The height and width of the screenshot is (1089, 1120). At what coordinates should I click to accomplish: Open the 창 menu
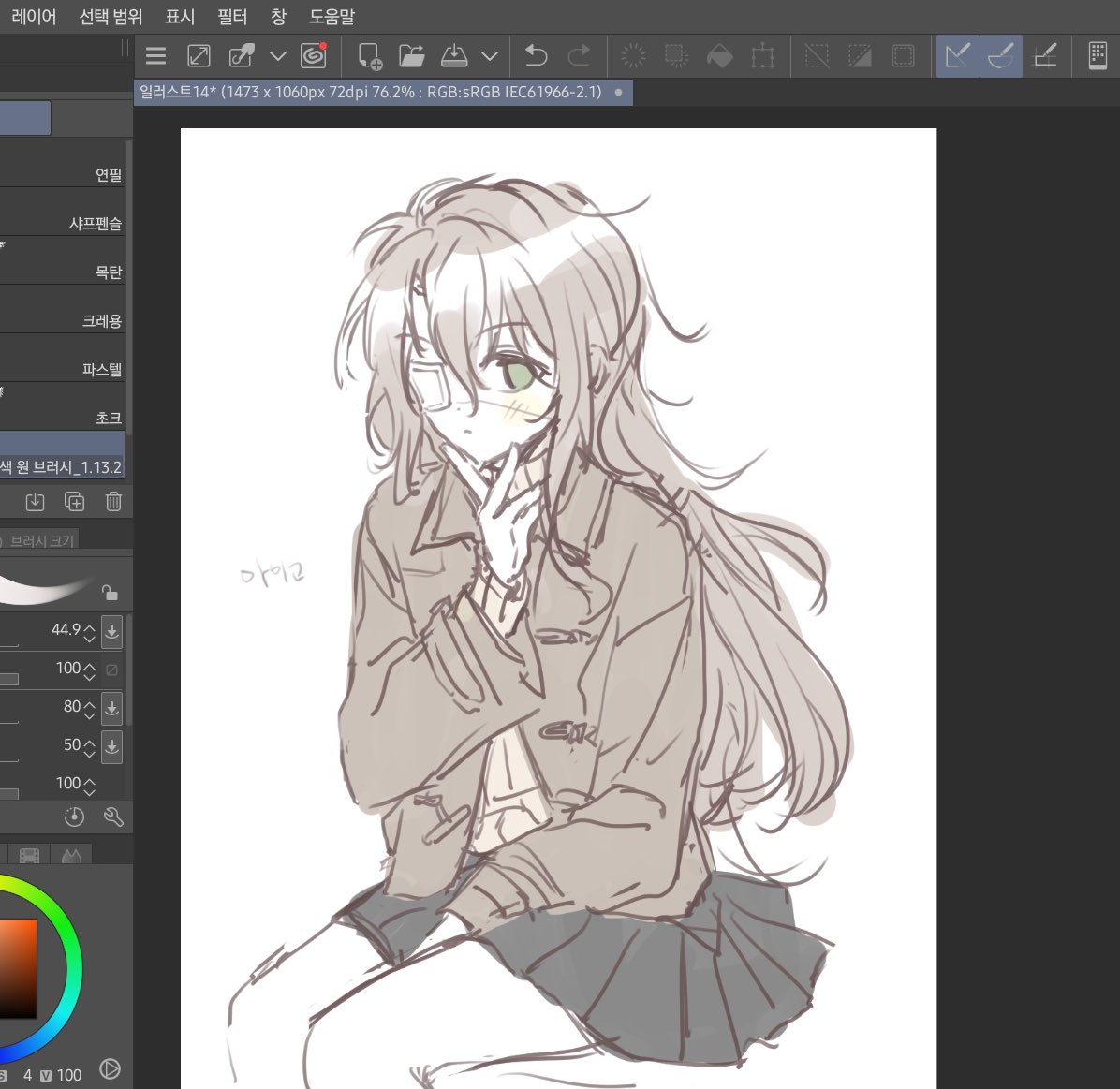click(x=278, y=17)
